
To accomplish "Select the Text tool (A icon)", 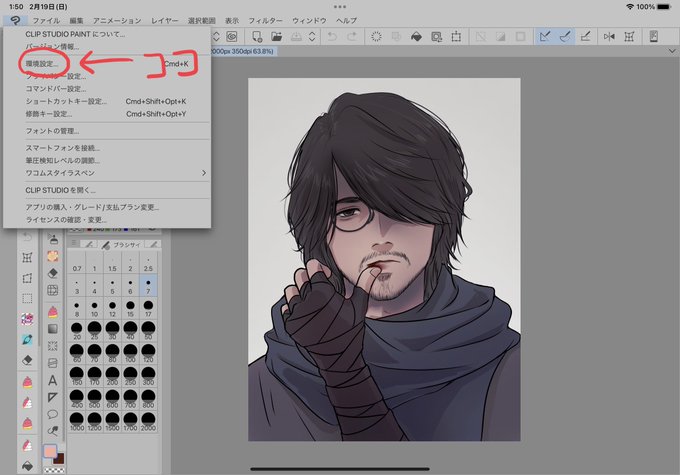I will [52, 380].
